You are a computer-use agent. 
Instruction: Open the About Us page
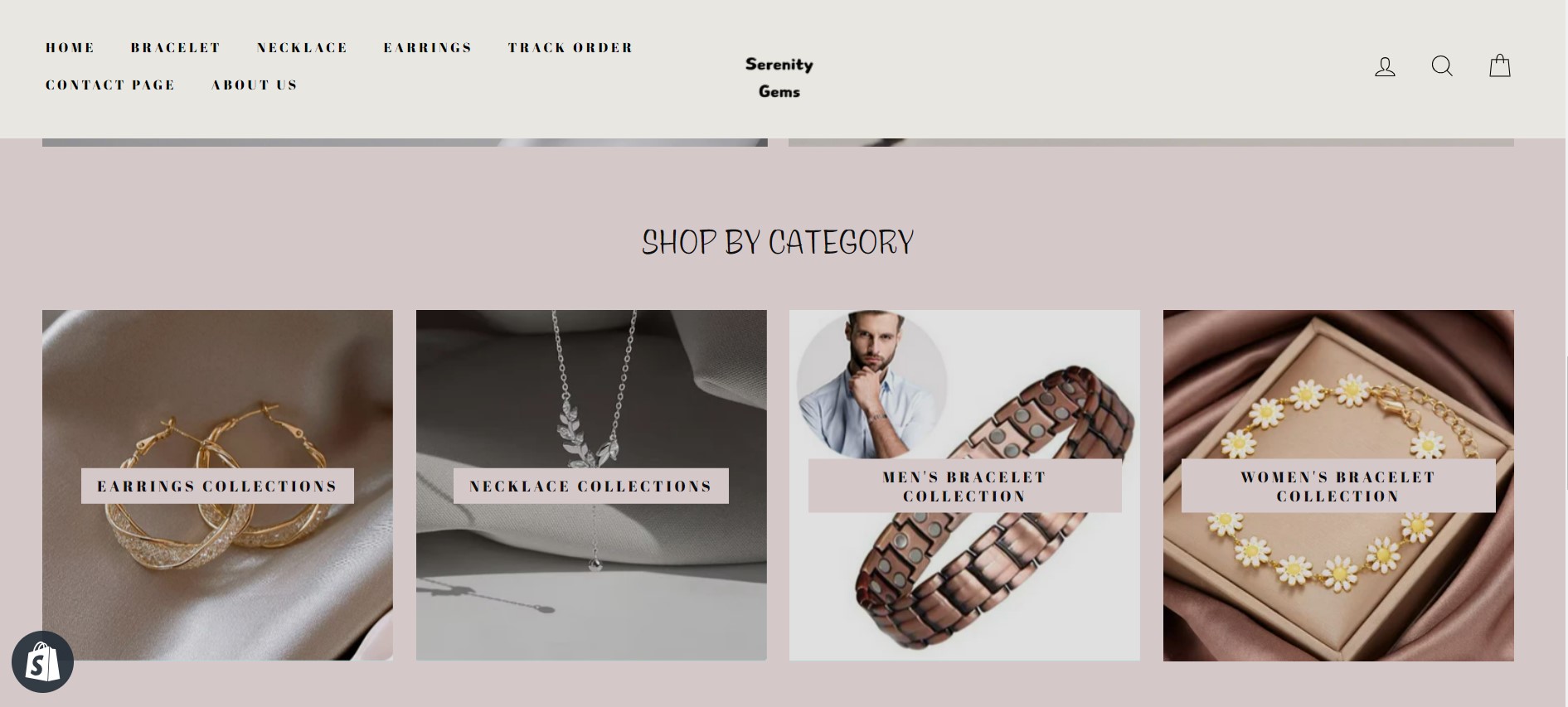tap(254, 85)
